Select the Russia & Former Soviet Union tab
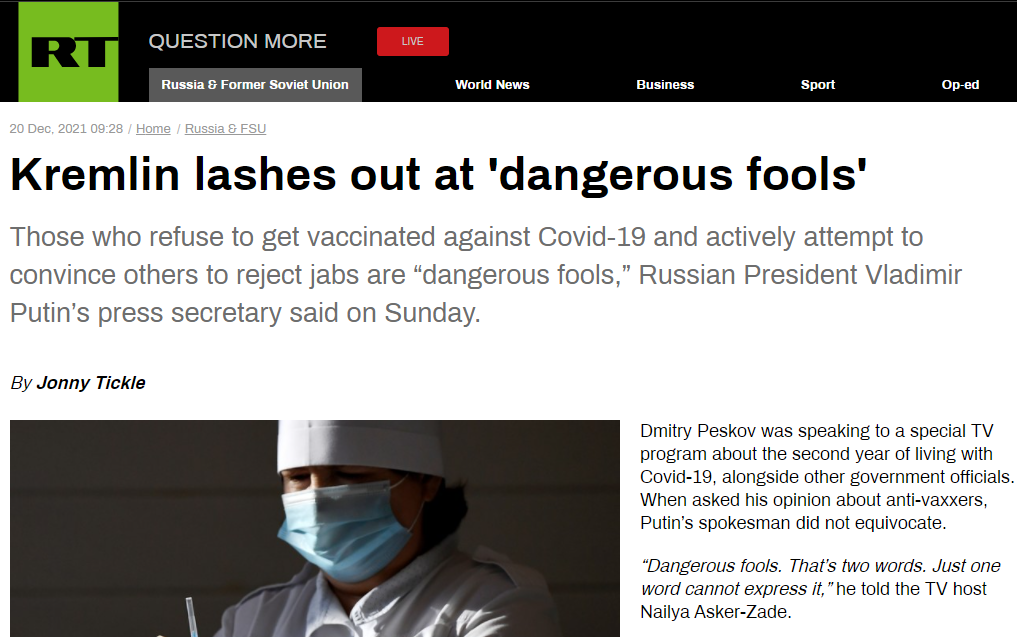1017x637 pixels. [255, 85]
